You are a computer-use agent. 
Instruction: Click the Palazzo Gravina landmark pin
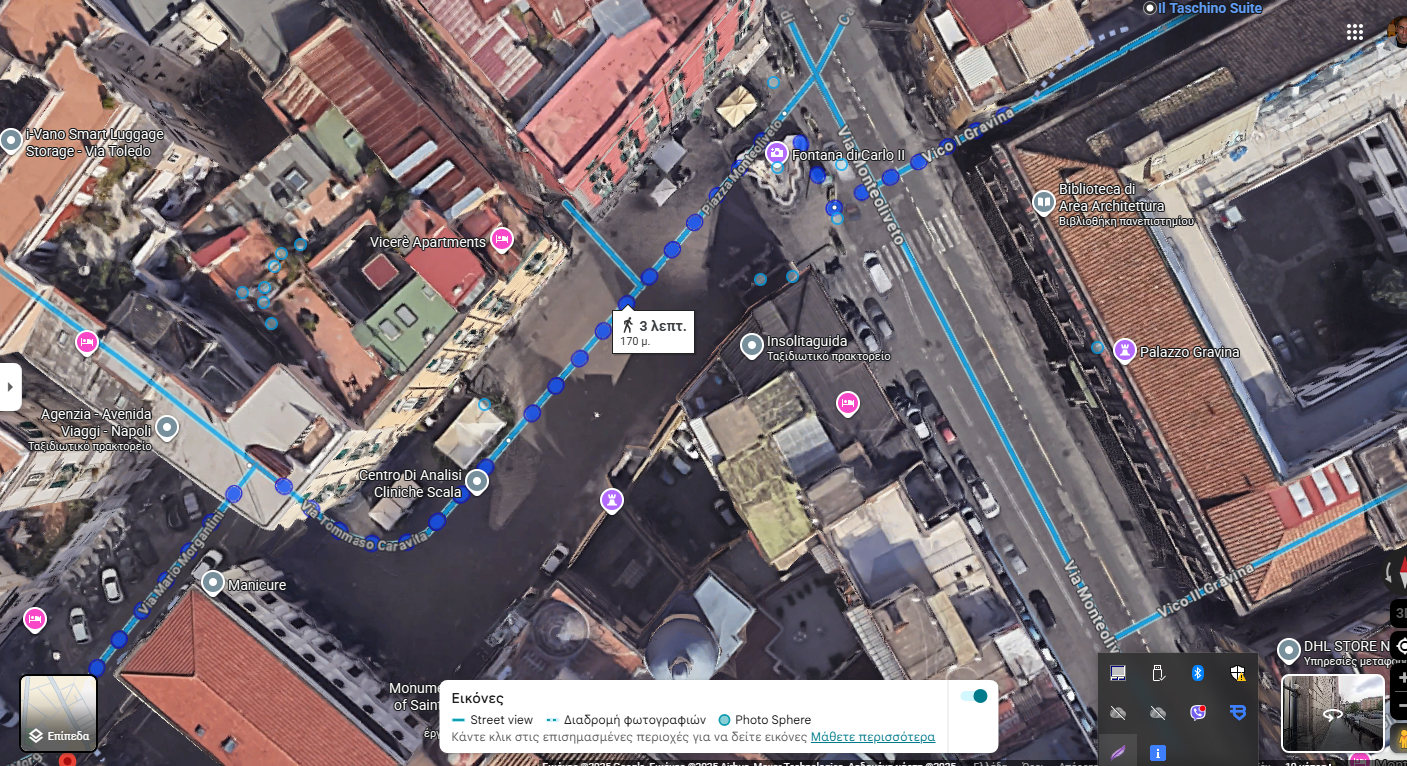(x=1124, y=350)
